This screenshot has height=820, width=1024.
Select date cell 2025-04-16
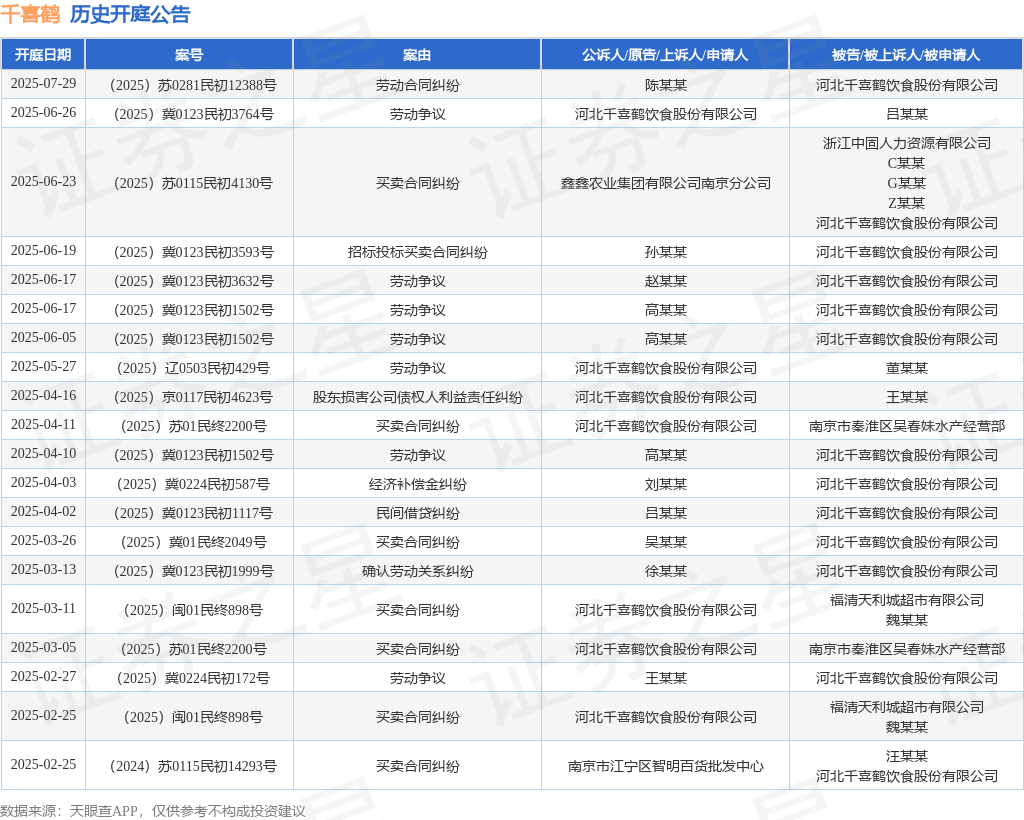43,396
